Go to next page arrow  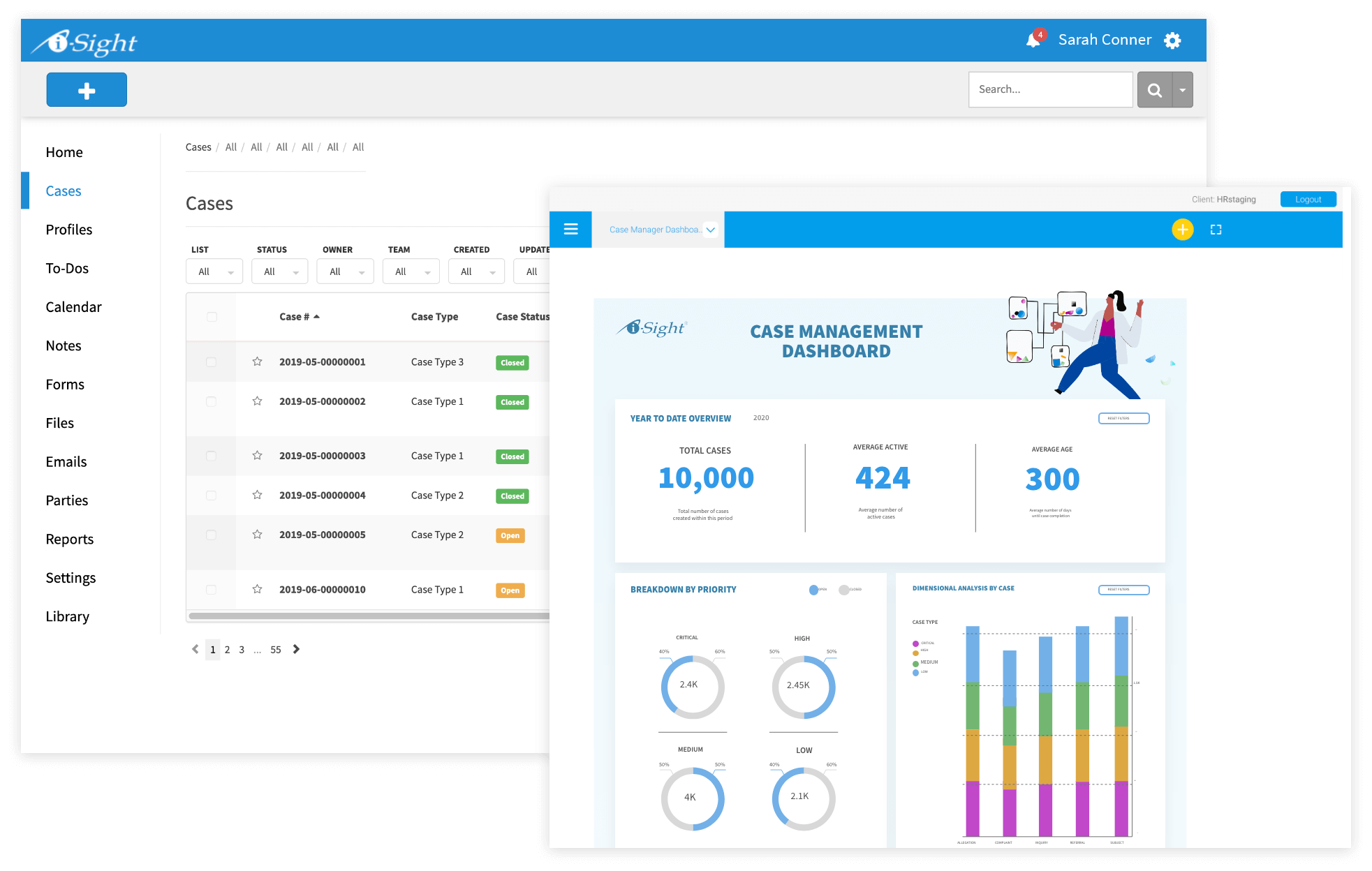tap(296, 649)
